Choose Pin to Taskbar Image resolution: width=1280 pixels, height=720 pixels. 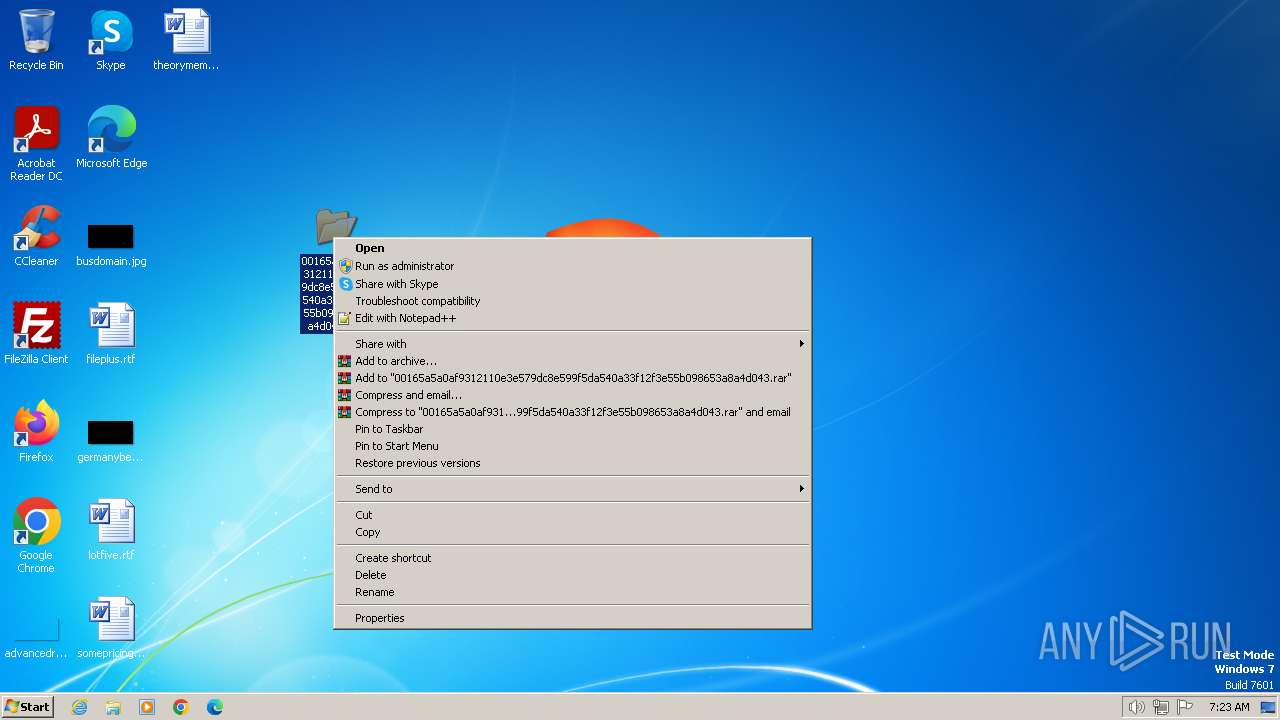572,429
